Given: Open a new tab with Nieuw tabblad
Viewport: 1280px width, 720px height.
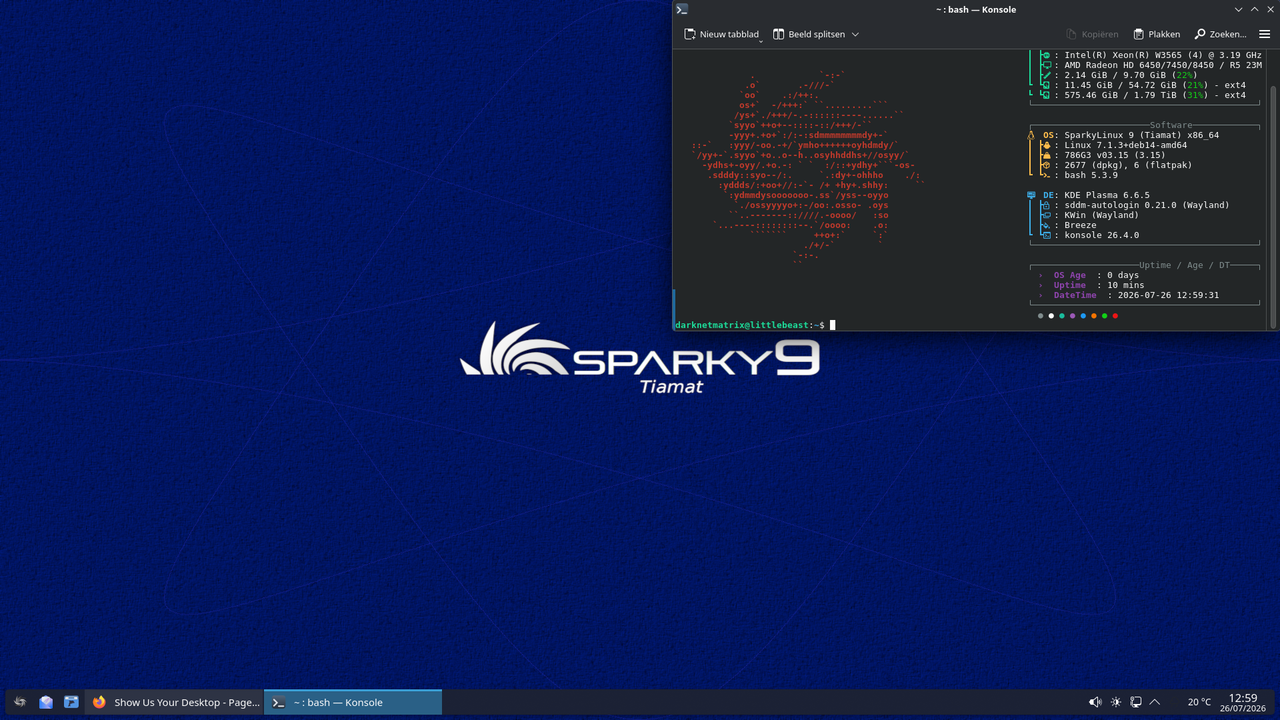Looking at the screenshot, I should click(x=720, y=34).
